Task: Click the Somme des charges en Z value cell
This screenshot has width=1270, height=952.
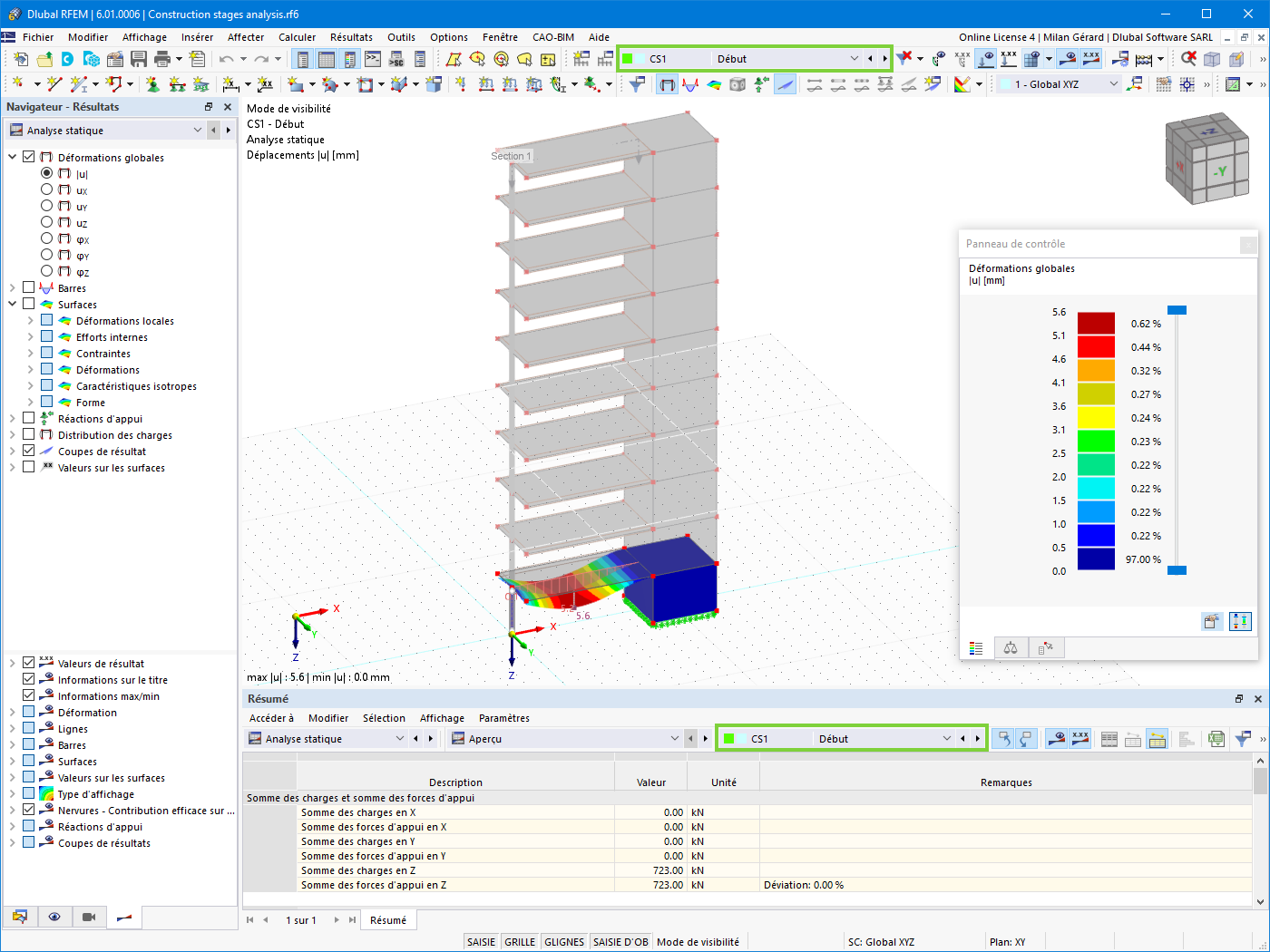Action: pos(650,870)
